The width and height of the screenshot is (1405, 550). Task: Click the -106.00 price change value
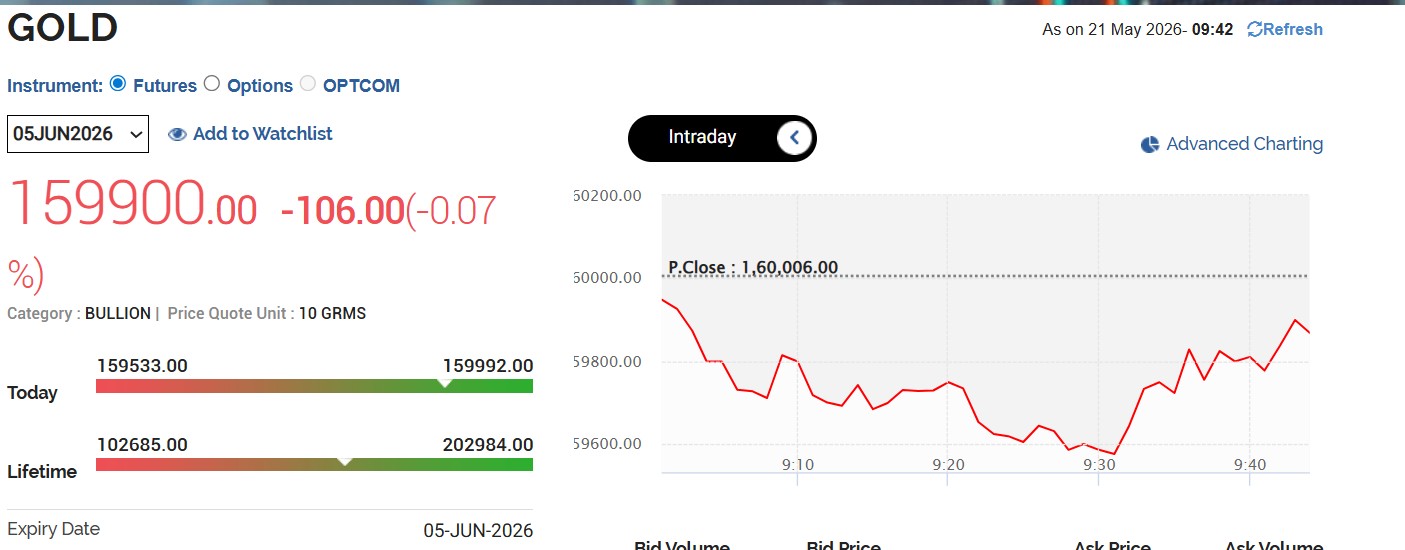(343, 211)
